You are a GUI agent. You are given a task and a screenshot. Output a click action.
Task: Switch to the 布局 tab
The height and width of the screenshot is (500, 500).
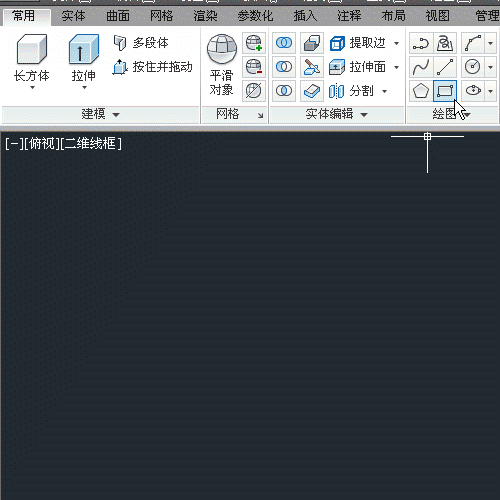(393, 16)
